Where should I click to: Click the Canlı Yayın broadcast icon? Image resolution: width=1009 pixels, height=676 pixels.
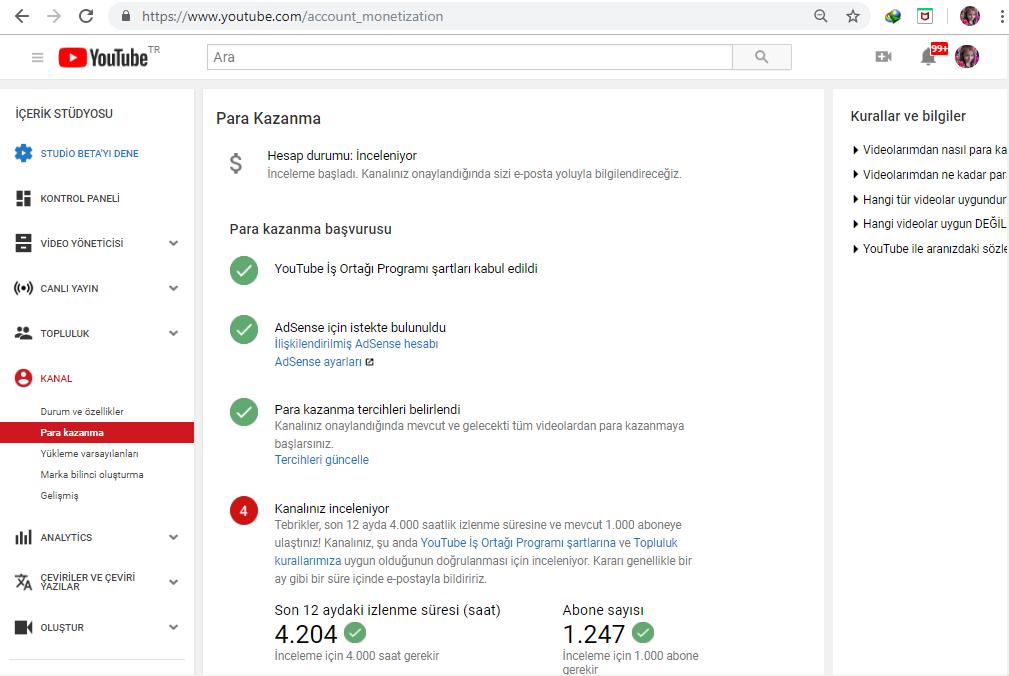coord(23,288)
